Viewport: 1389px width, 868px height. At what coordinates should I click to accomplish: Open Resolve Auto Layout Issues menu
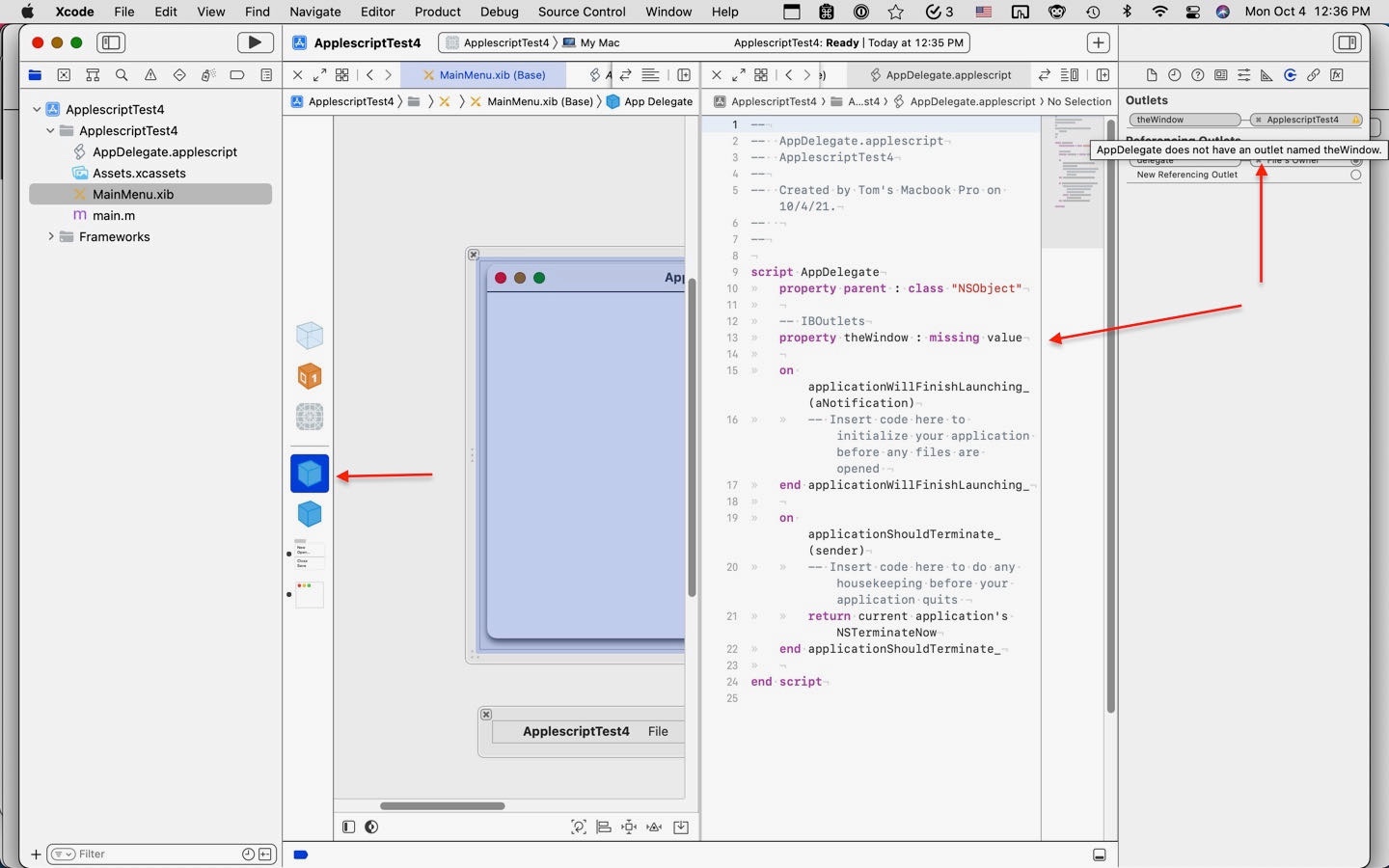pos(655,827)
